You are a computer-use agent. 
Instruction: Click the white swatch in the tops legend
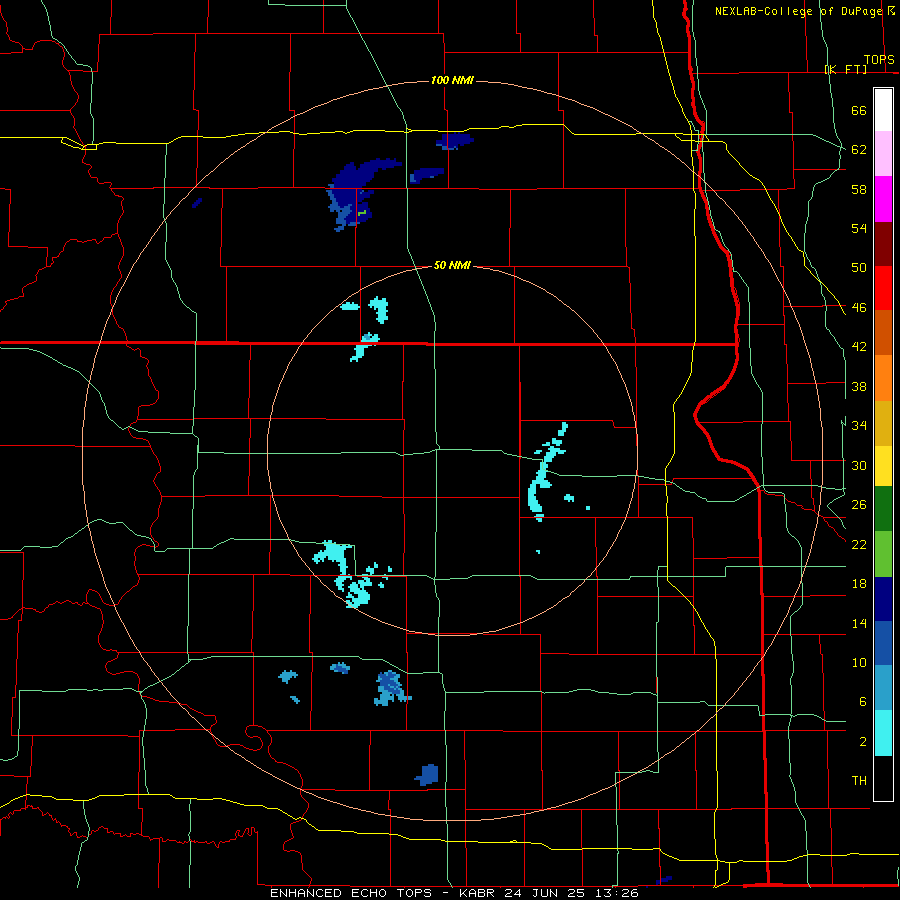click(883, 110)
